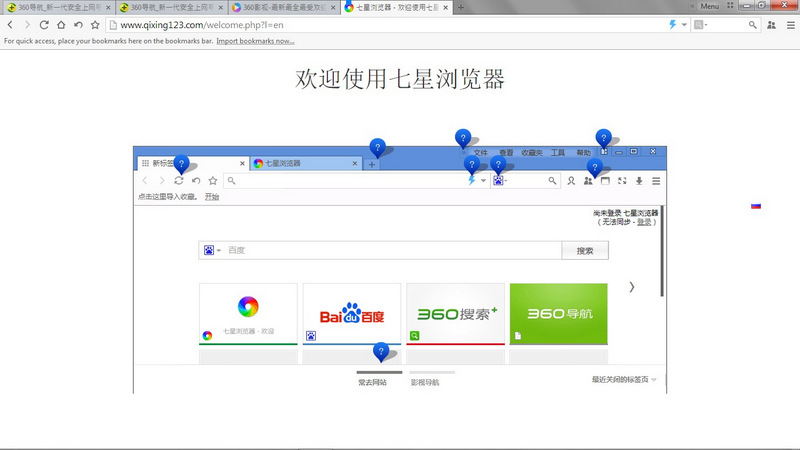Click the question marker above the Baidu paw search icon
Screen dimensions: 800x450
(x=498, y=164)
